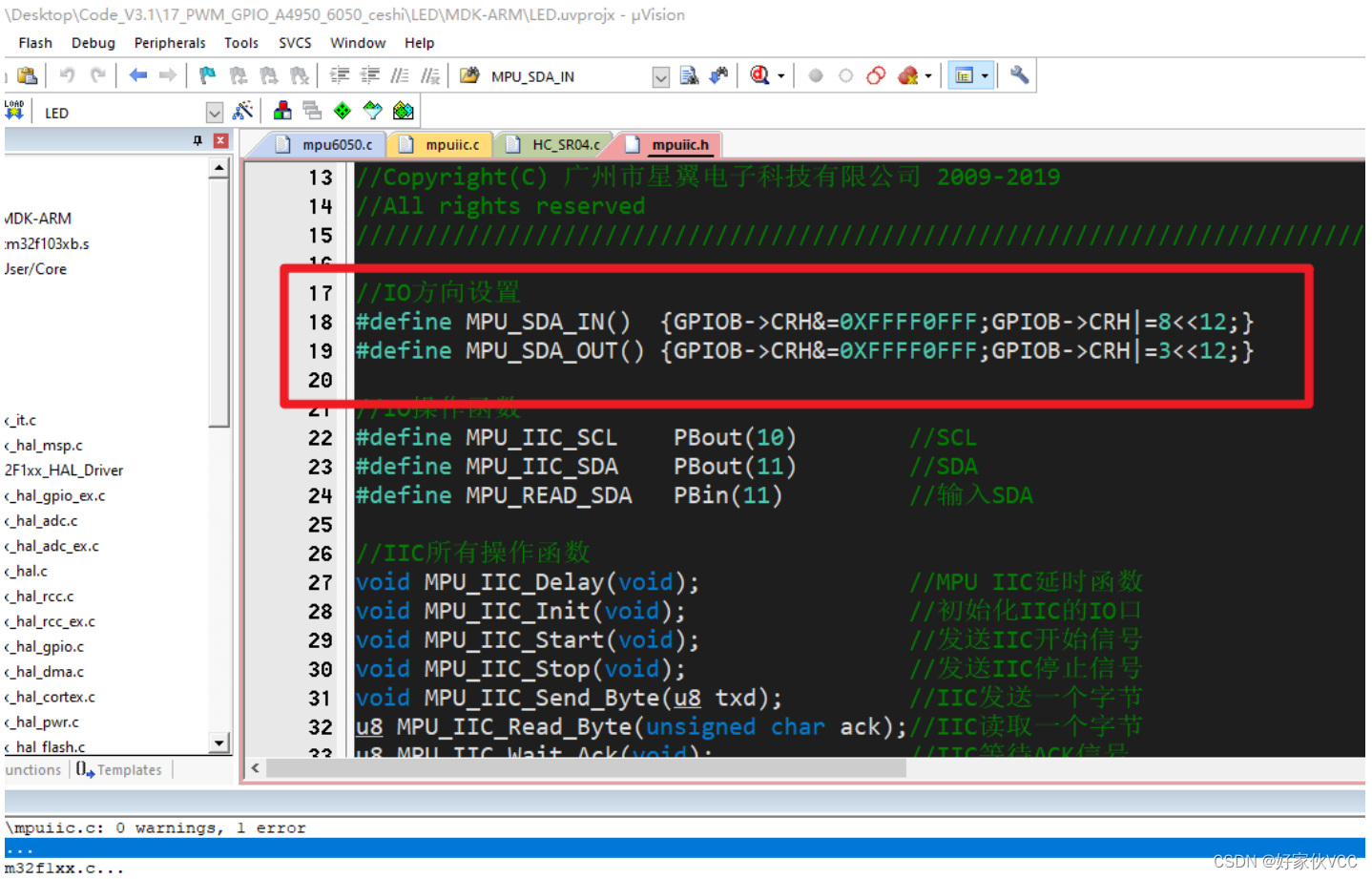
Task: Click the Select Software Packs icon
Action: [373, 111]
